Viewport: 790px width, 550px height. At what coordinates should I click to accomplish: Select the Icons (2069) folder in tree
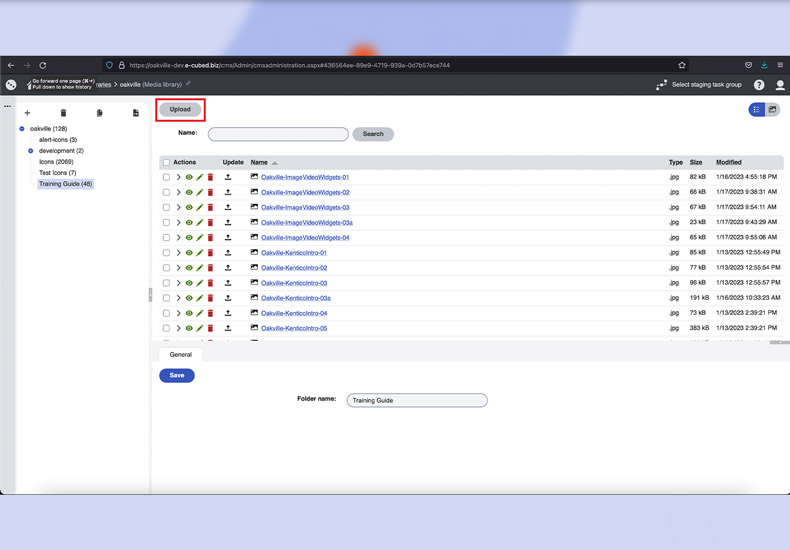[x=56, y=162]
